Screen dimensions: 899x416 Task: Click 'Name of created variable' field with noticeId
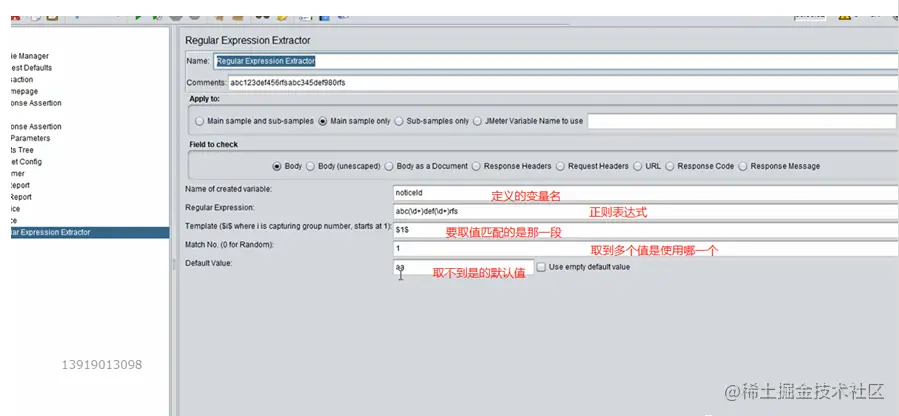pyautogui.click(x=646, y=193)
